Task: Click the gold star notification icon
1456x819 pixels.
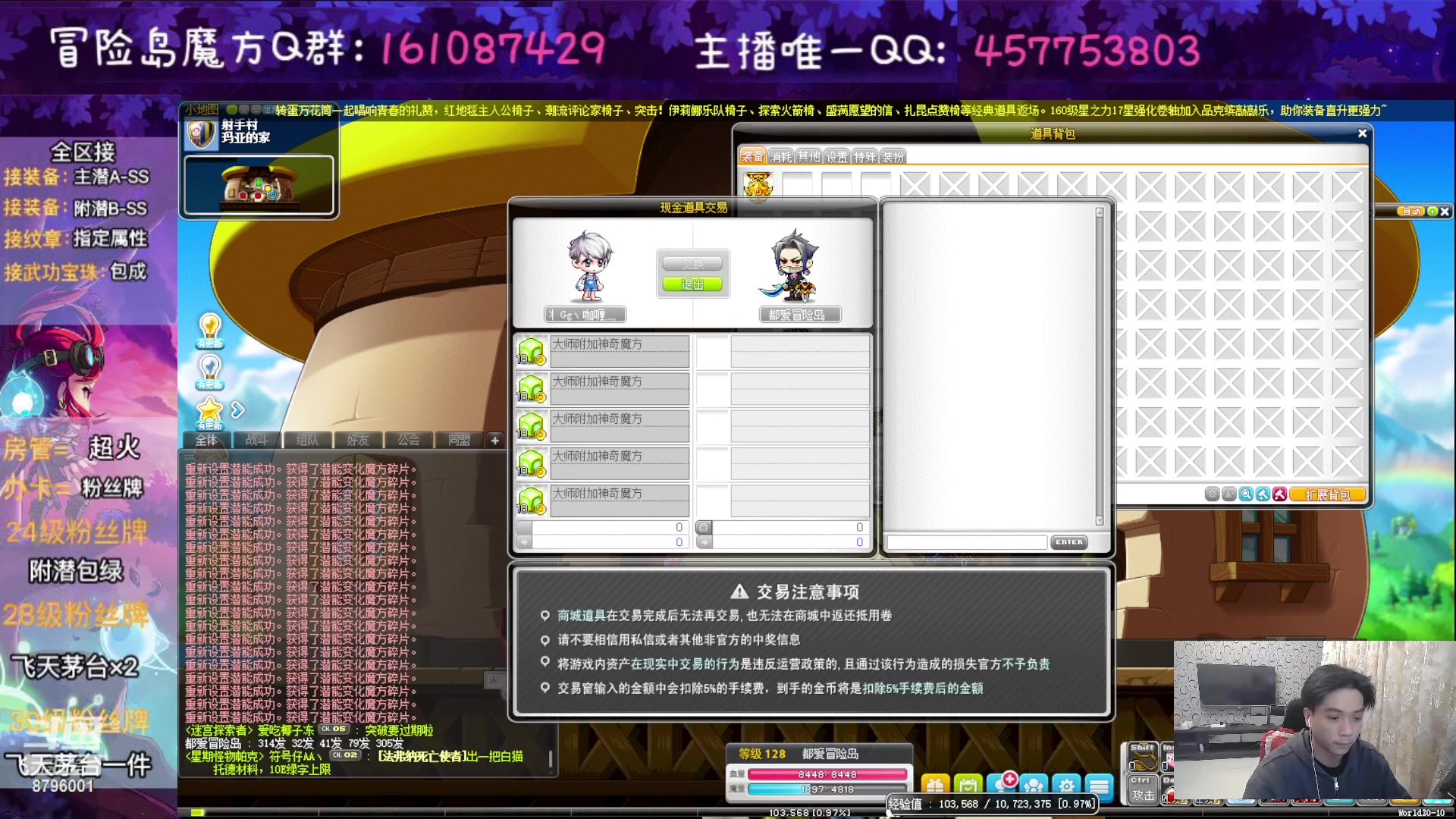Action: 210,413
